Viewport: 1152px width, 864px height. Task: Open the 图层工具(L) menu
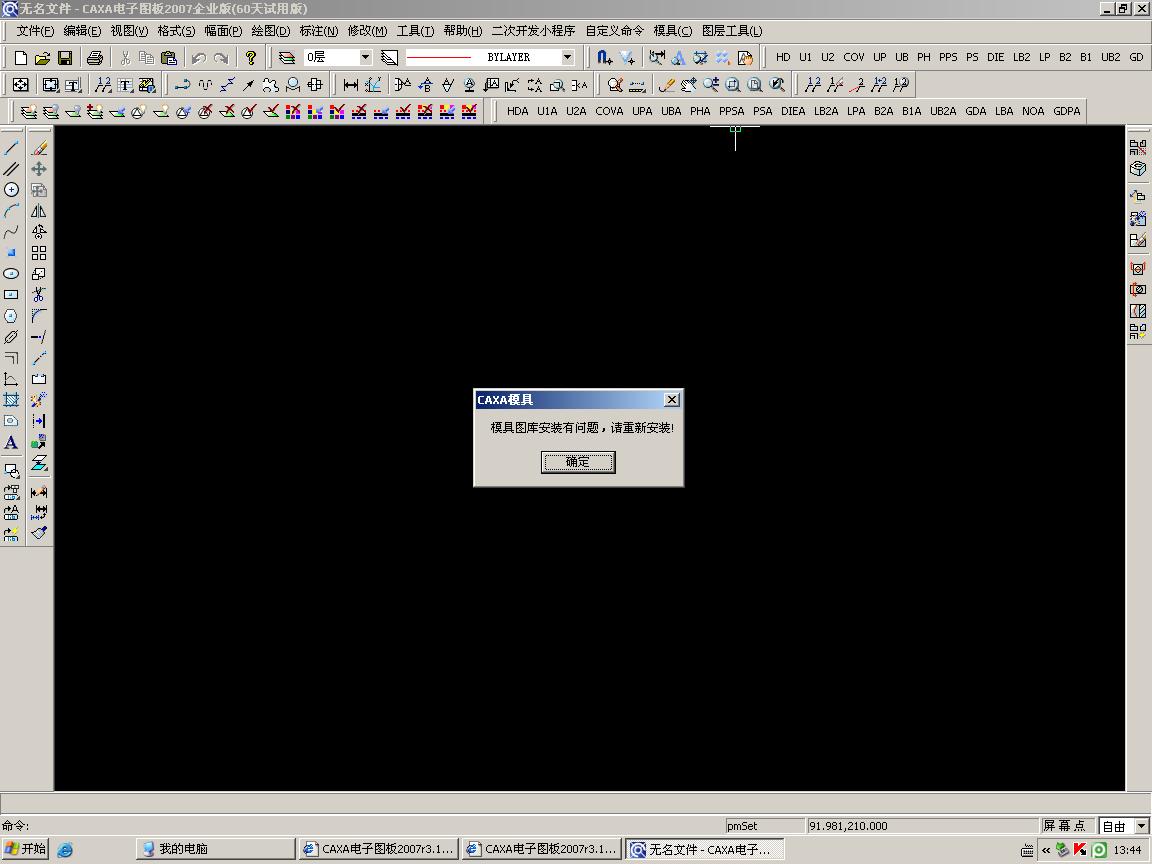732,31
